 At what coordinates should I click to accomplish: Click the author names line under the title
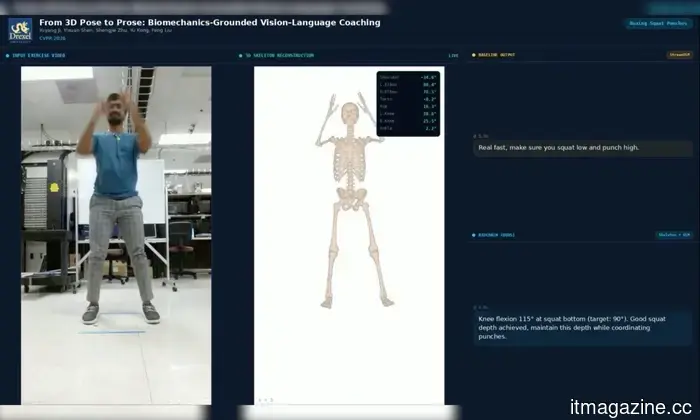tap(106, 30)
